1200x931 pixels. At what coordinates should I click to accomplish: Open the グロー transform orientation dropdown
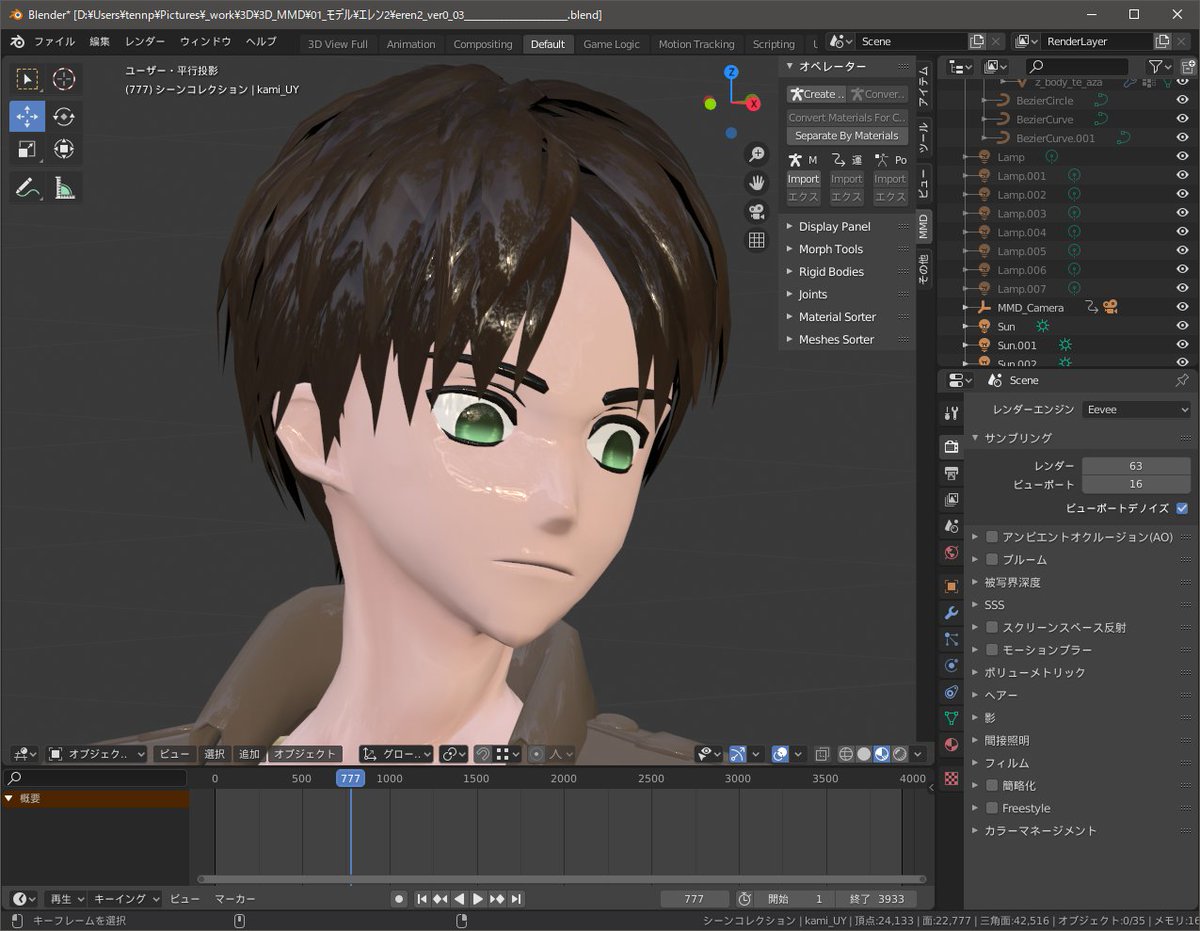point(397,754)
